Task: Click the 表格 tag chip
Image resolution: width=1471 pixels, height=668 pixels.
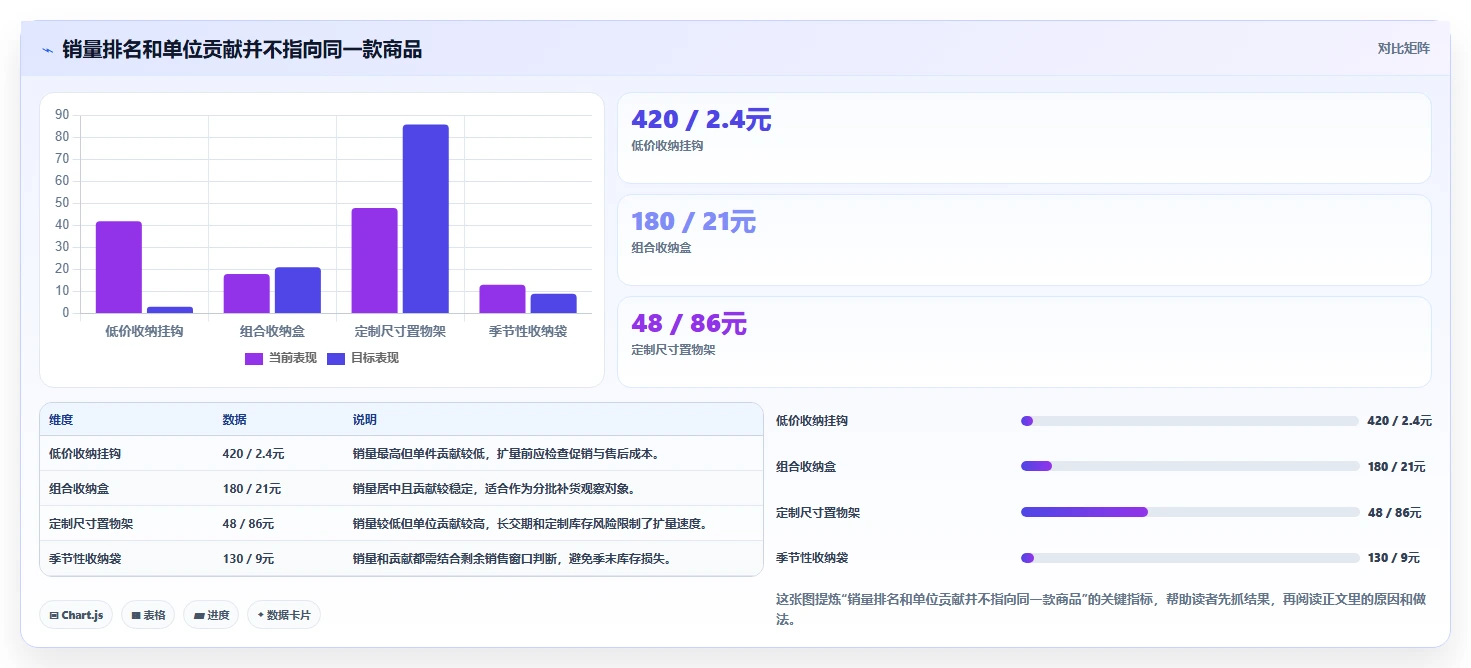Action: (148, 615)
